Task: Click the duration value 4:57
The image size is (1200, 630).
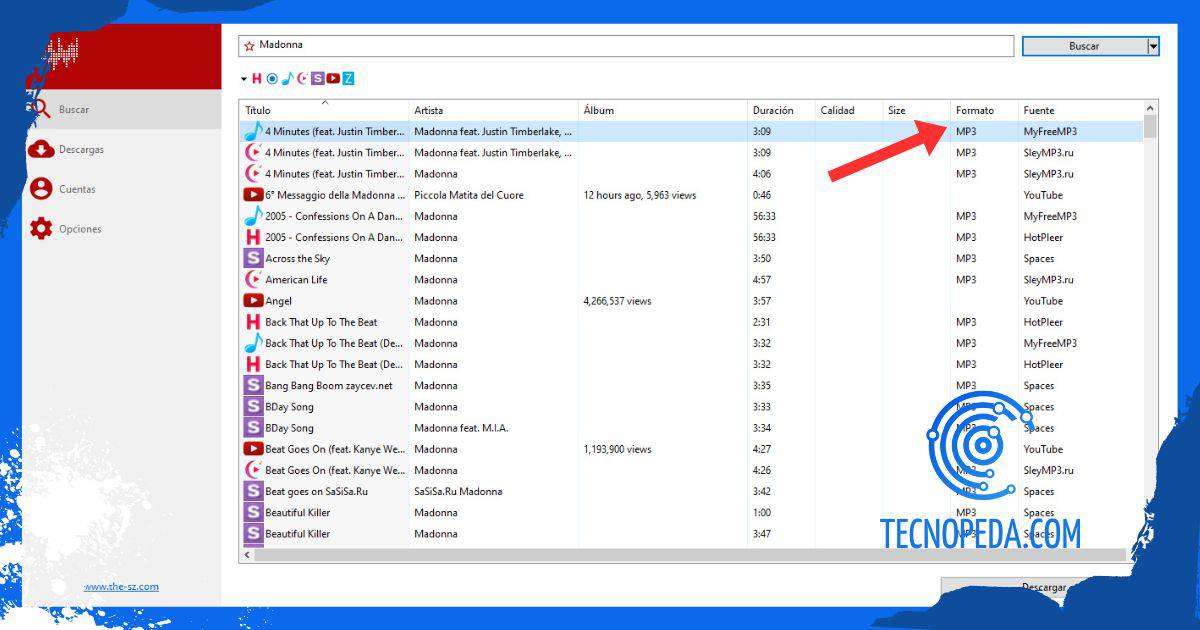Action: click(x=762, y=280)
